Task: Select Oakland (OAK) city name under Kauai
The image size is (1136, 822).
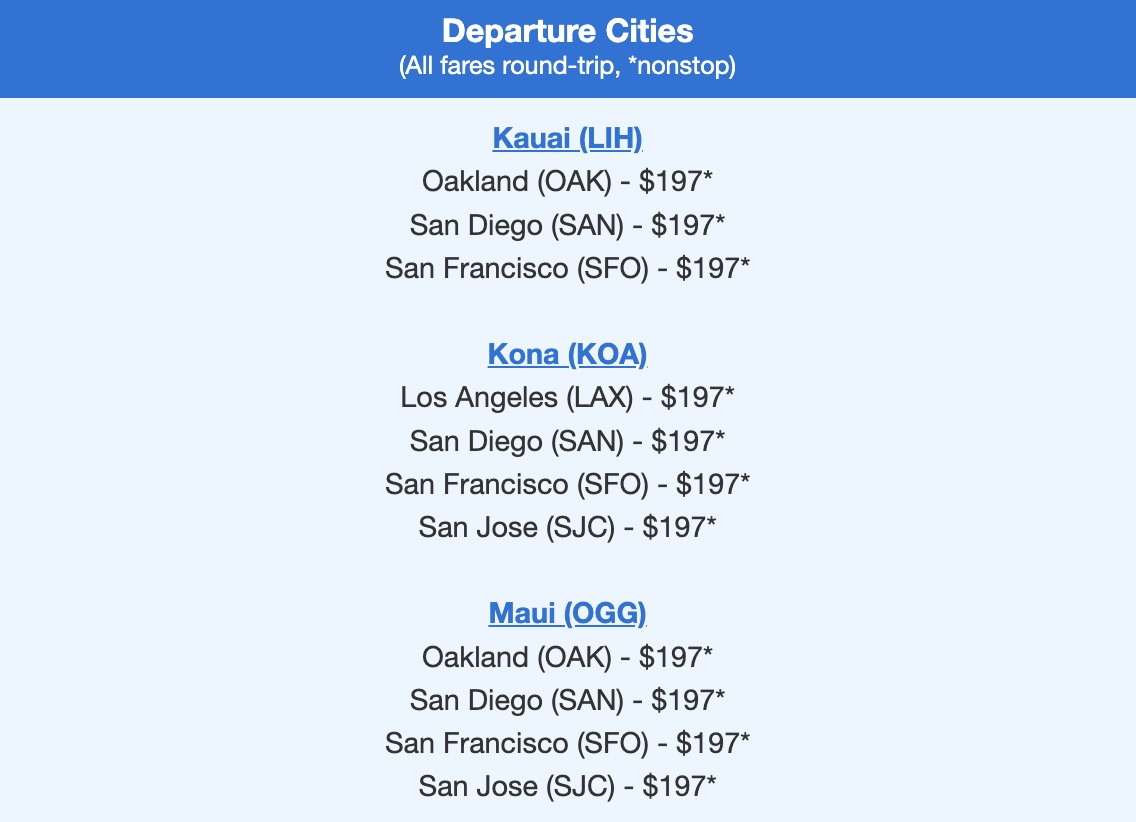Action: pyautogui.click(x=516, y=181)
